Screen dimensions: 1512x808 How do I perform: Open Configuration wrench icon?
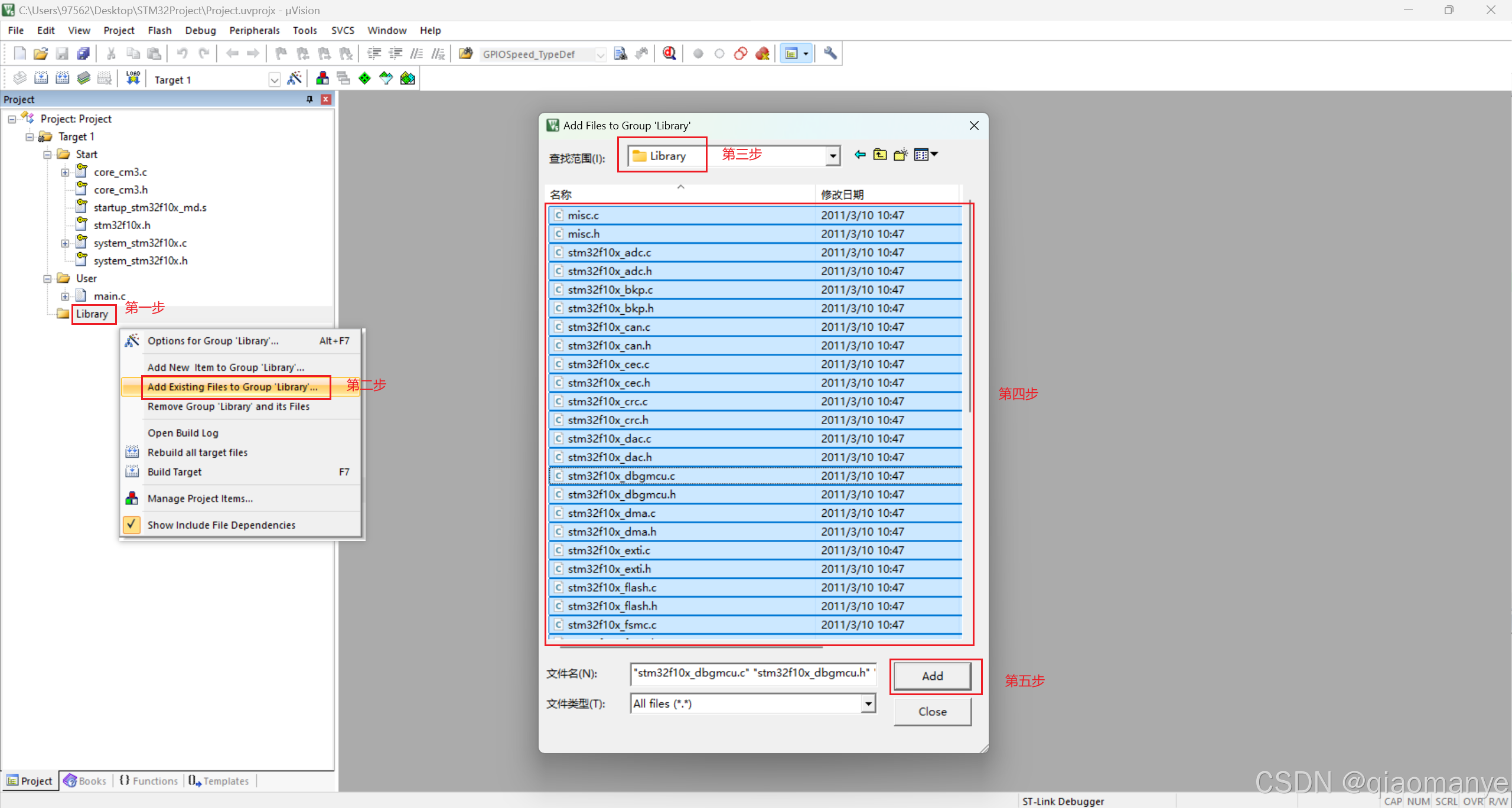tap(830, 54)
